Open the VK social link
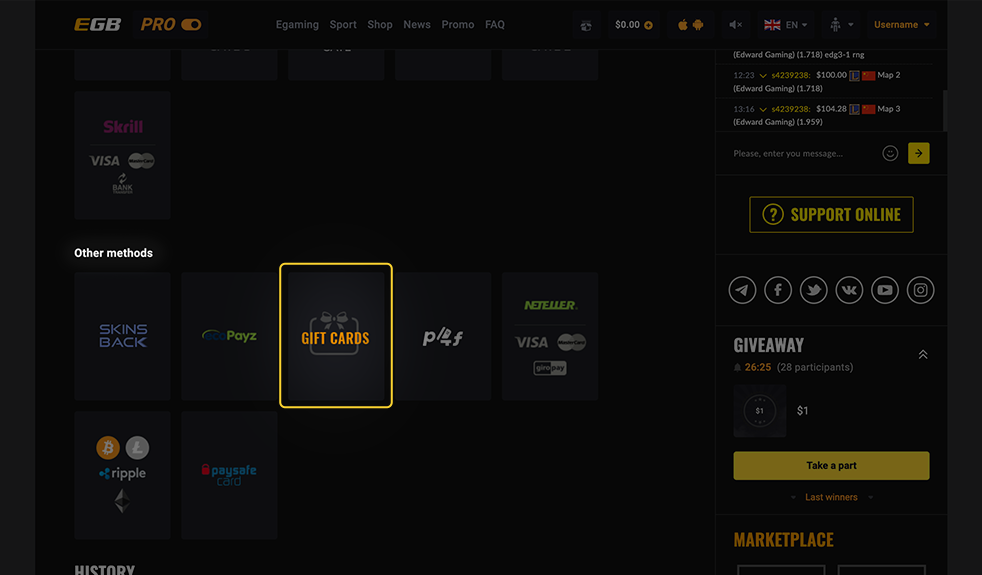Image resolution: width=982 pixels, height=575 pixels. tap(849, 290)
